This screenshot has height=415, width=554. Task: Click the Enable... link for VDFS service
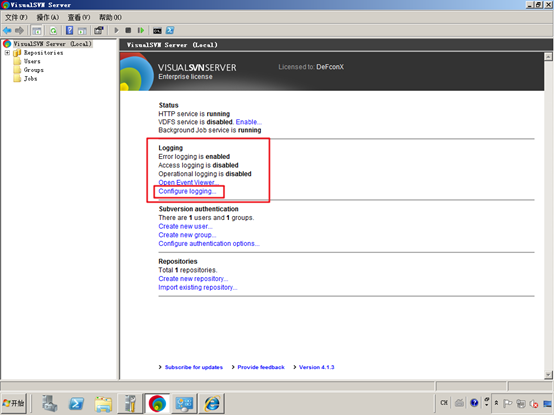(249, 122)
